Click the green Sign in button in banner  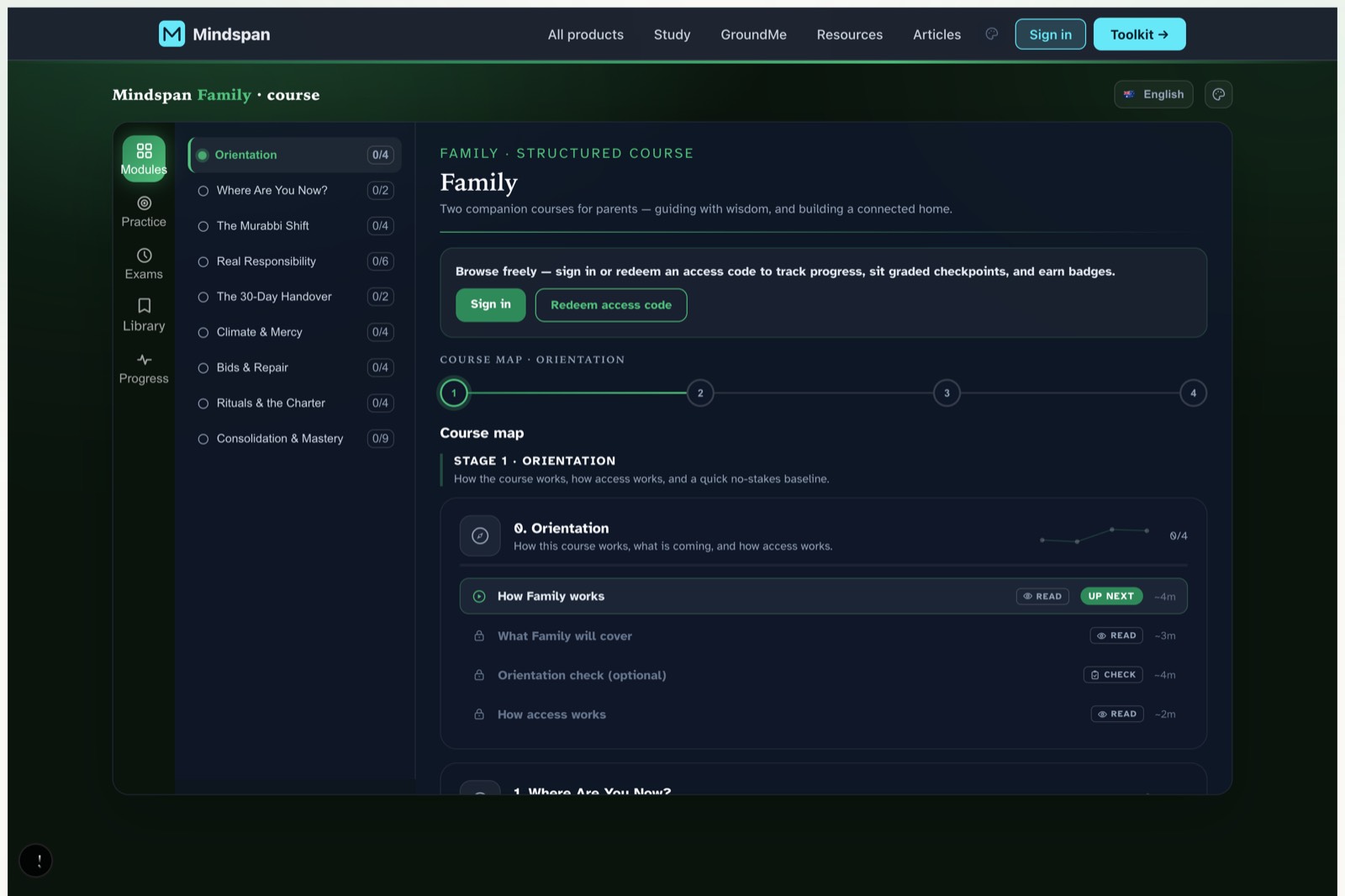tap(491, 304)
